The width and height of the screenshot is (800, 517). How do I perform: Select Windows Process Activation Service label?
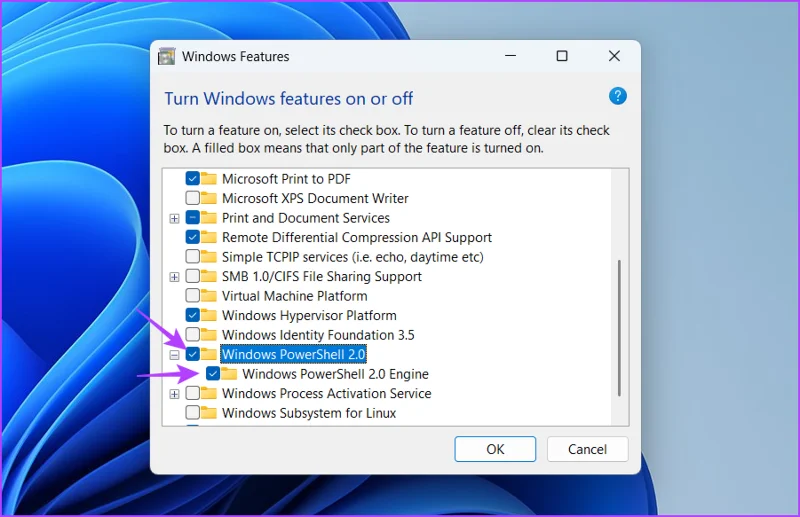[x=327, y=393]
